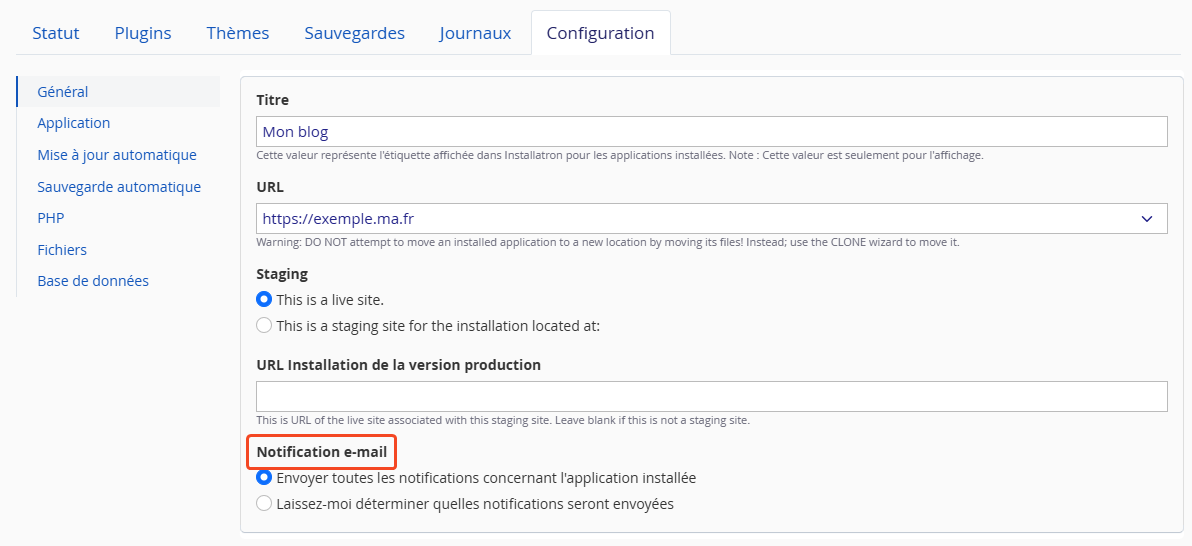Go to the Sauvegardes tab
The image size is (1192, 546).
click(354, 33)
